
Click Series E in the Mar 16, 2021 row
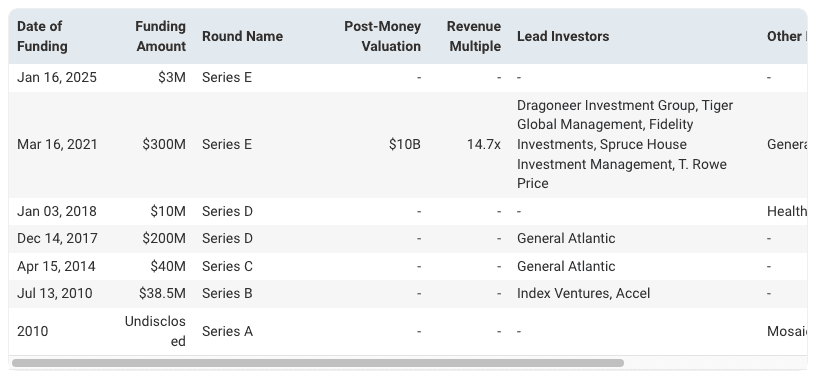coord(227,144)
